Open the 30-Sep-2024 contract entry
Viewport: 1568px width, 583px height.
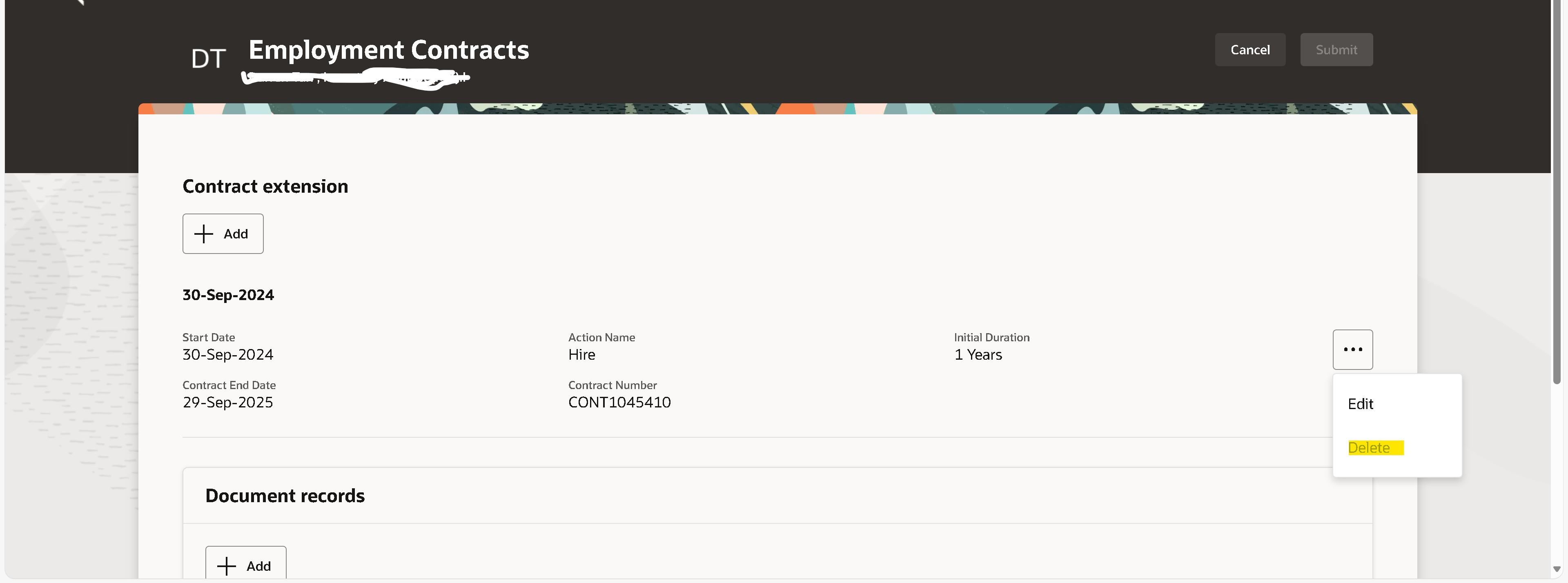click(x=228, y=294)
